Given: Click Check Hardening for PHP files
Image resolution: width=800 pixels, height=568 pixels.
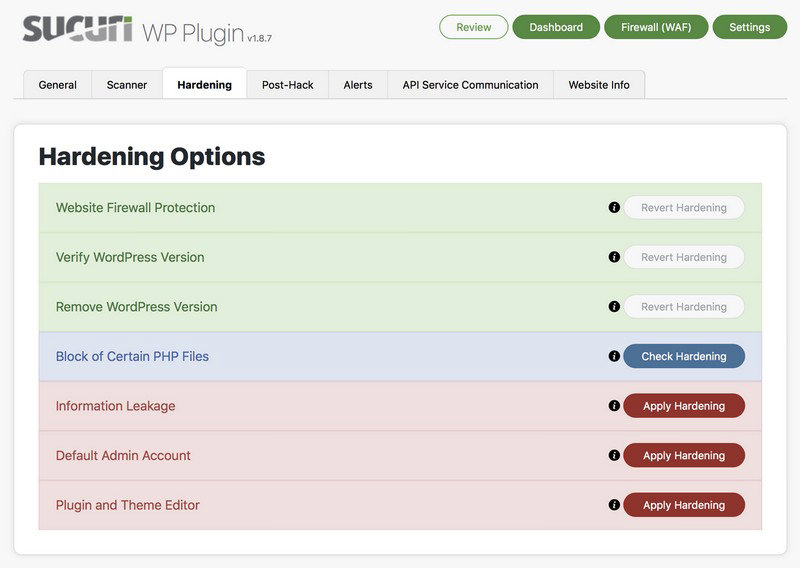Looking at the screenshot, I should click(684, 356).
